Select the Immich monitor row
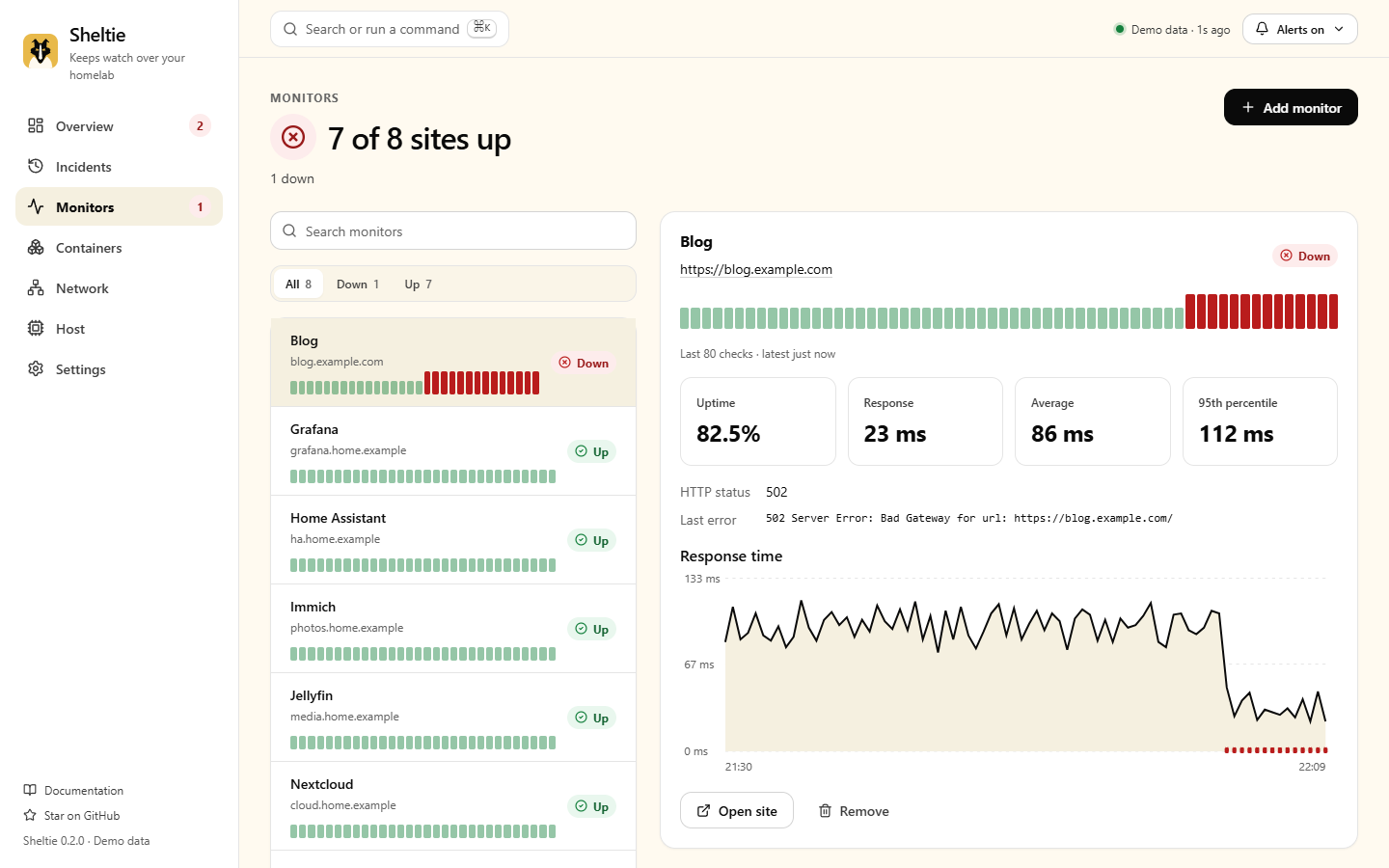This screenshot has width=1389, height=868. (x=453, y=629)
